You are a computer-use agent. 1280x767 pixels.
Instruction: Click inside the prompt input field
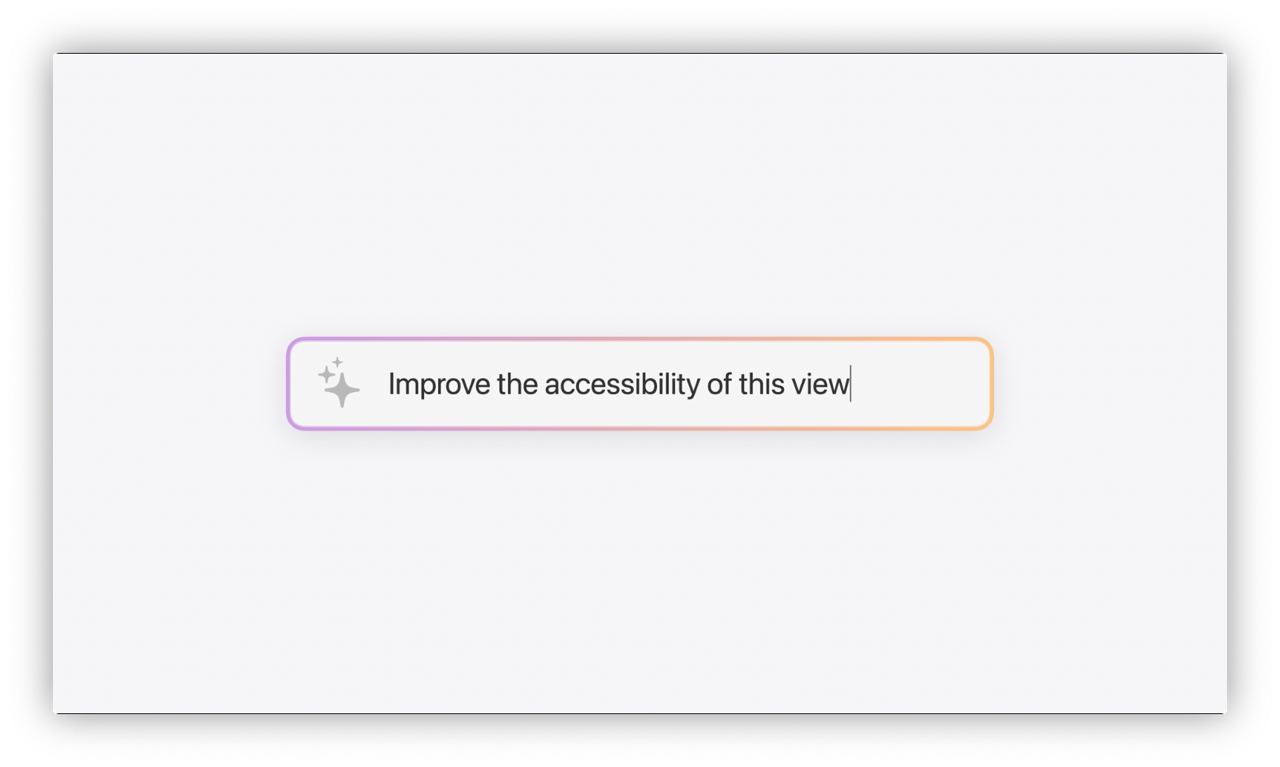coord(640,384)
